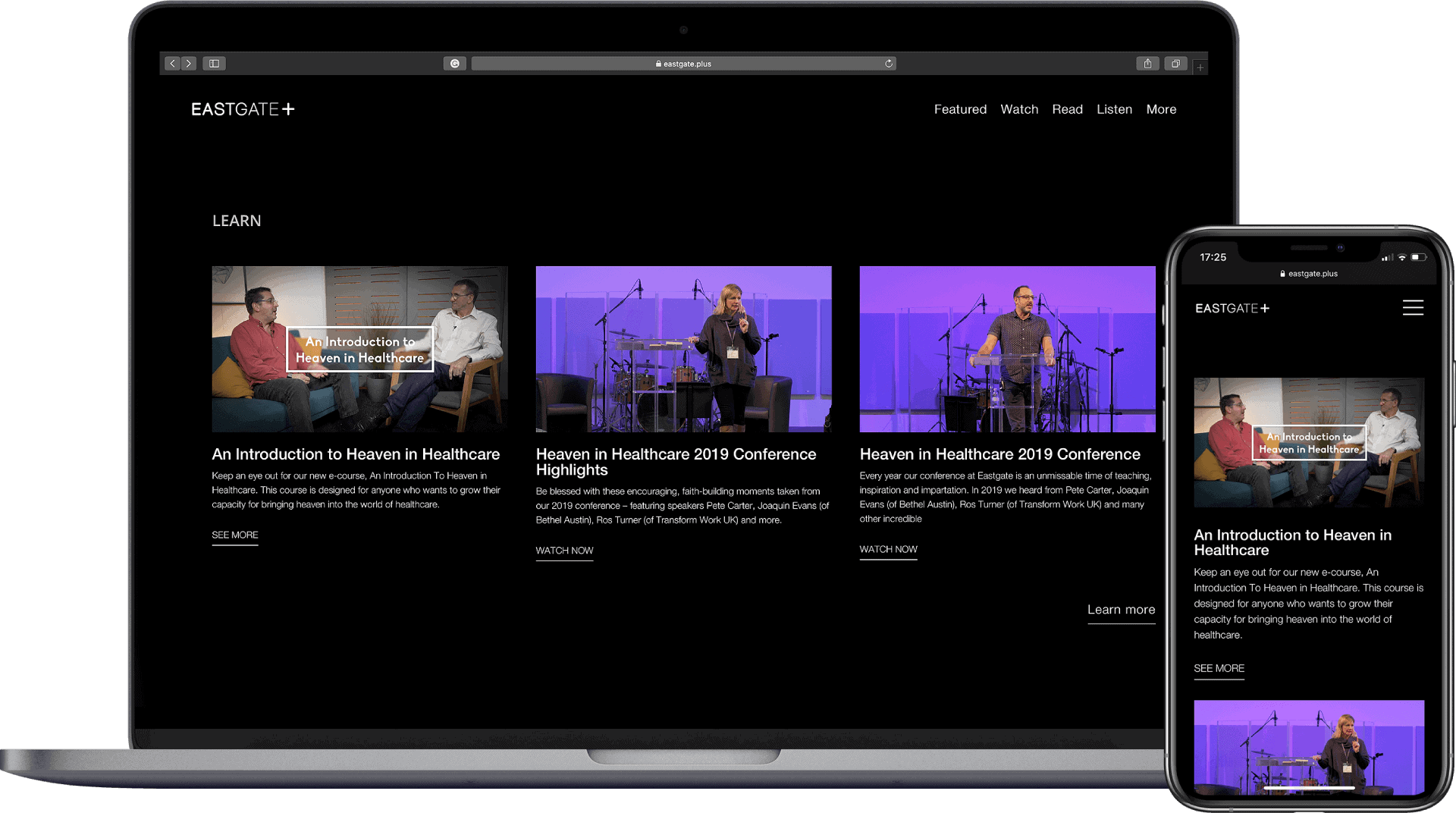
Task: Tap the EASTGATE+ logo on phone
Action: [1232, 309]
